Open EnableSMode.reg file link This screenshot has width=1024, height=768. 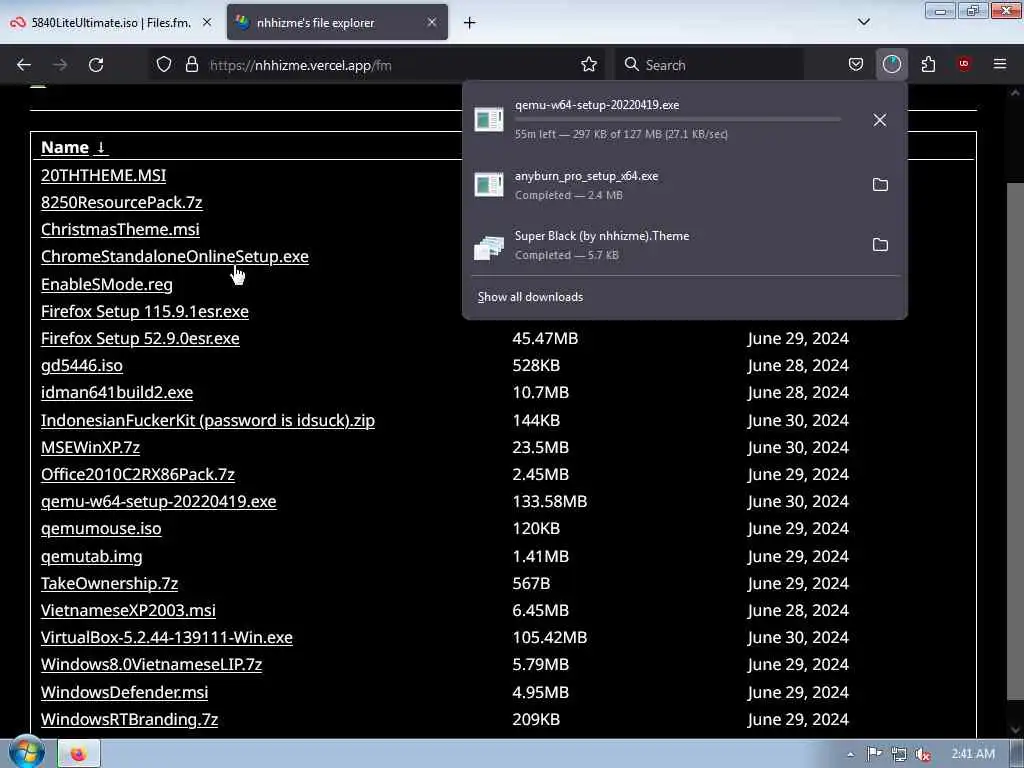[106, 284]
